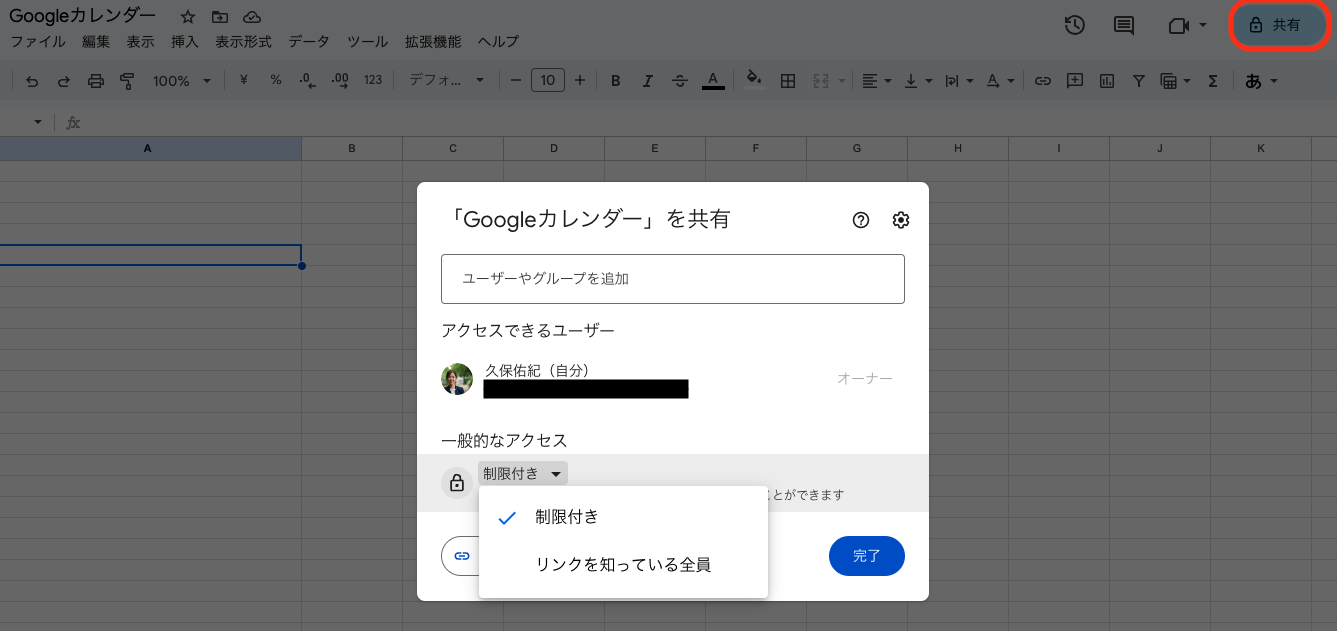Viewport: 1337px width, 631px height.
Task: Open share dialog settings gear
Action: pyautogui.click(x=901, y=220)
